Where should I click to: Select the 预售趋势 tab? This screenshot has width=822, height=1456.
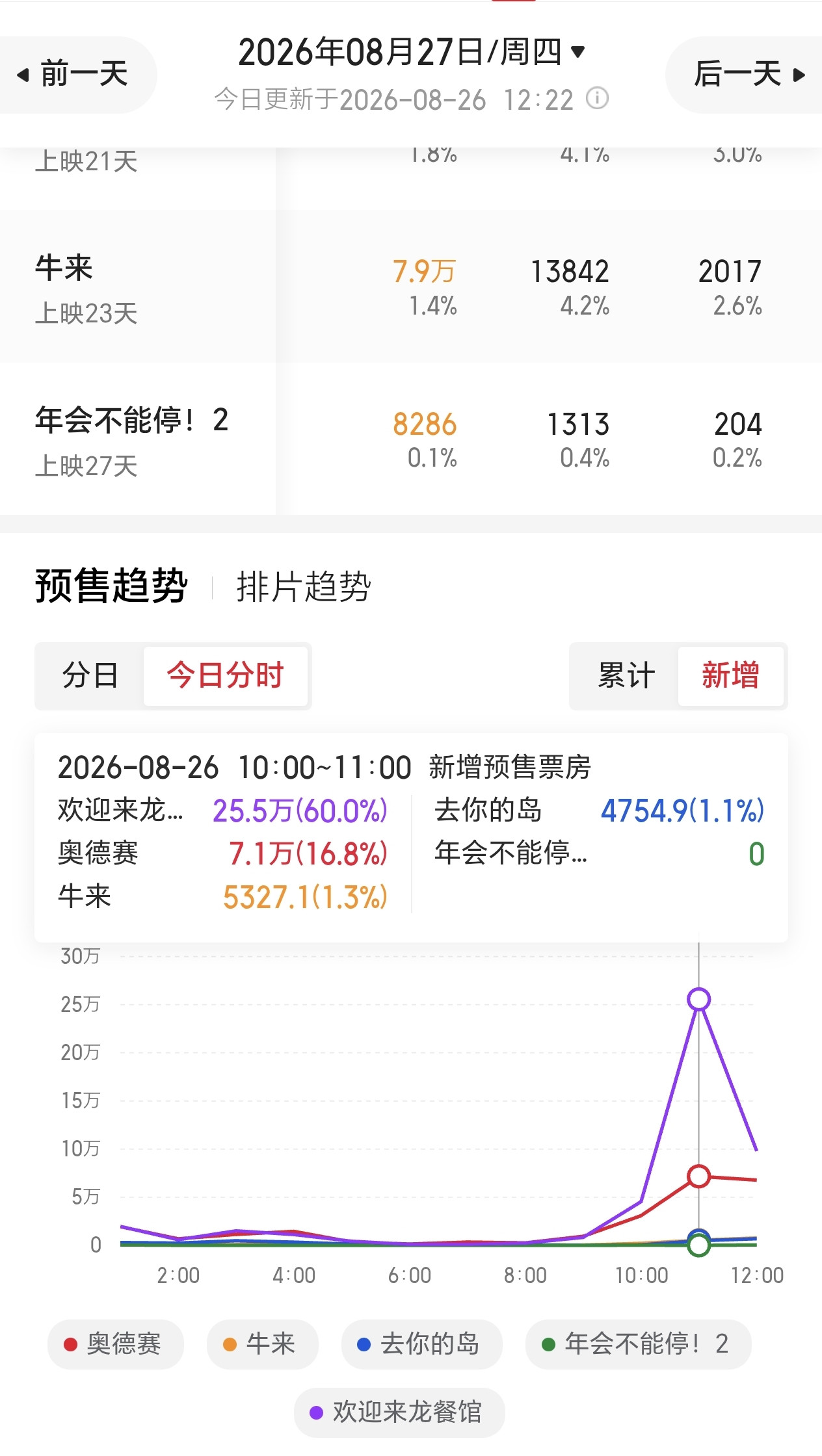click(x=111, y=586)
